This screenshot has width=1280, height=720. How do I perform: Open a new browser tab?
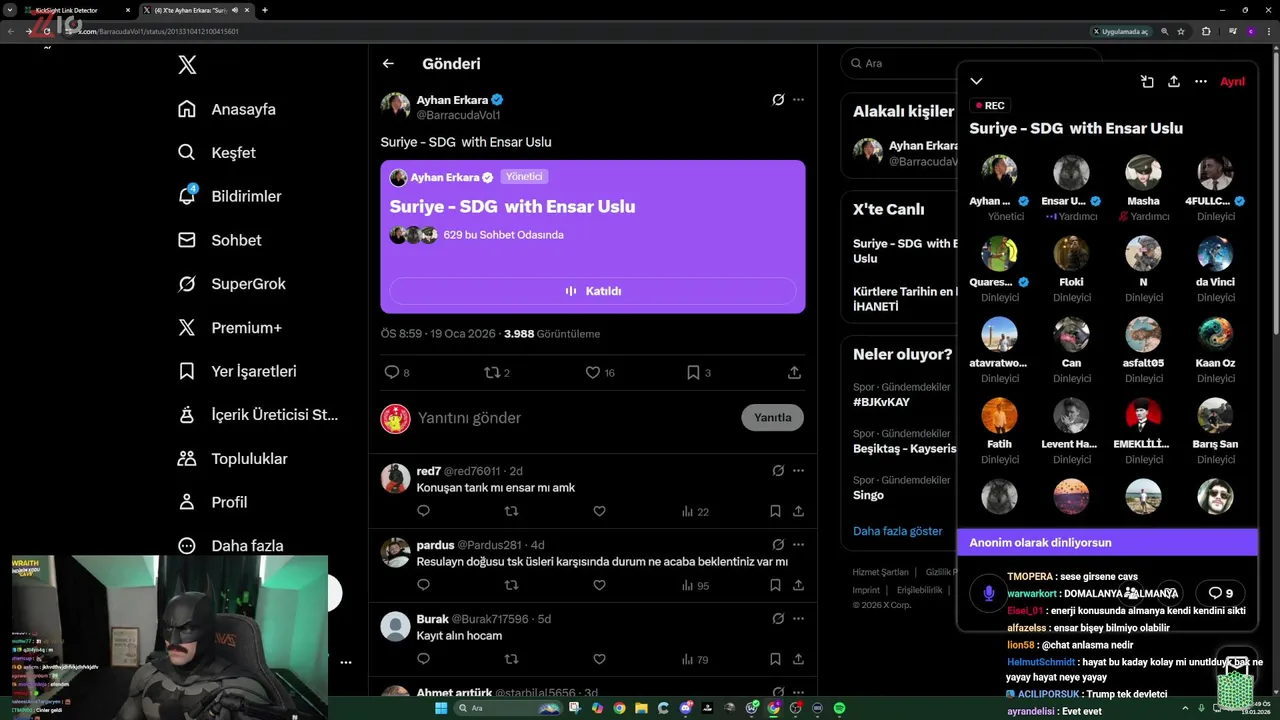point(265,10)
